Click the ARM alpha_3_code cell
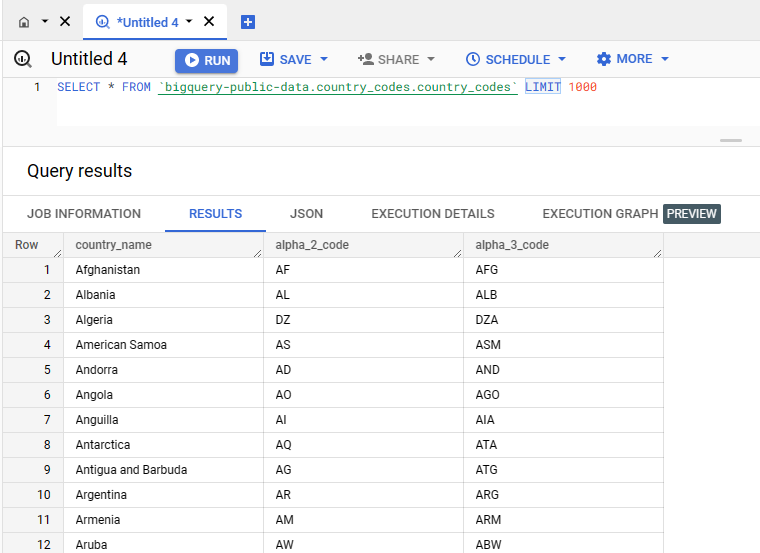 (x=564, y=520)
